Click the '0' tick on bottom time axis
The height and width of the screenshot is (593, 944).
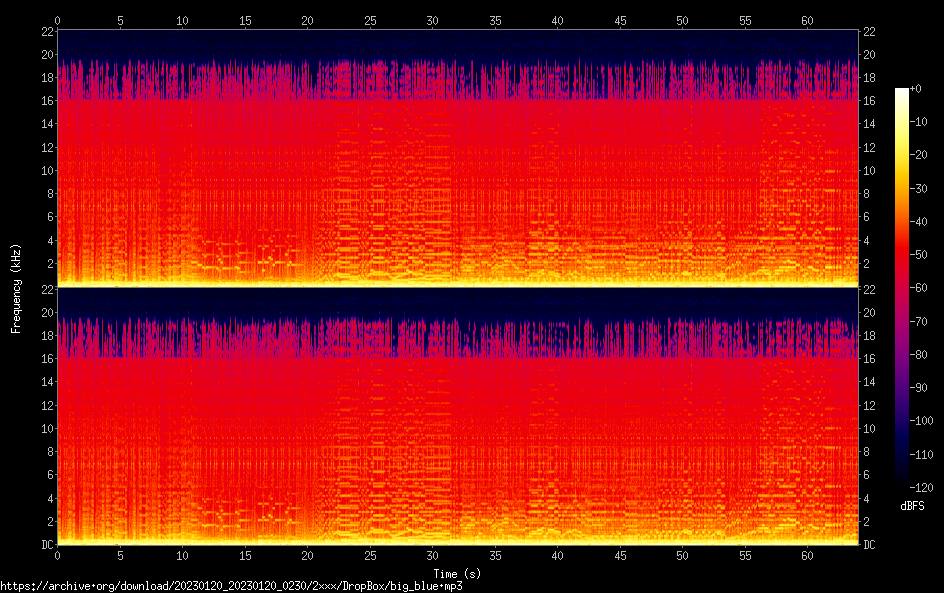pos(58,555)
